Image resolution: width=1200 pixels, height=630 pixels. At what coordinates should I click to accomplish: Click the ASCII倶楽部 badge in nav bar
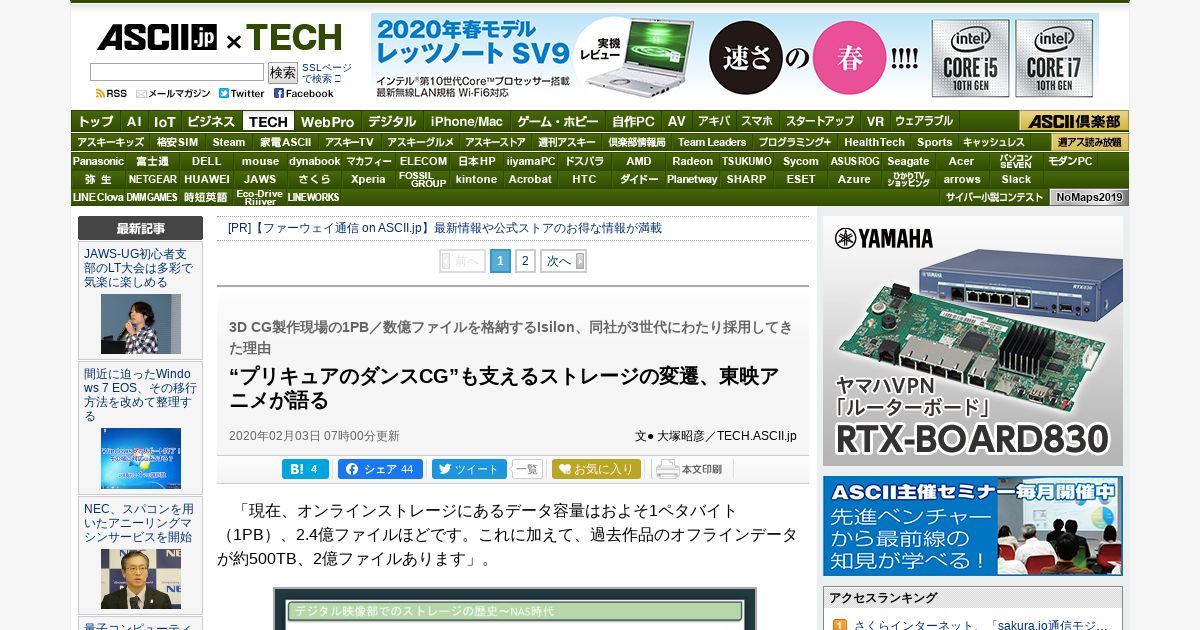coord(1073,121)
